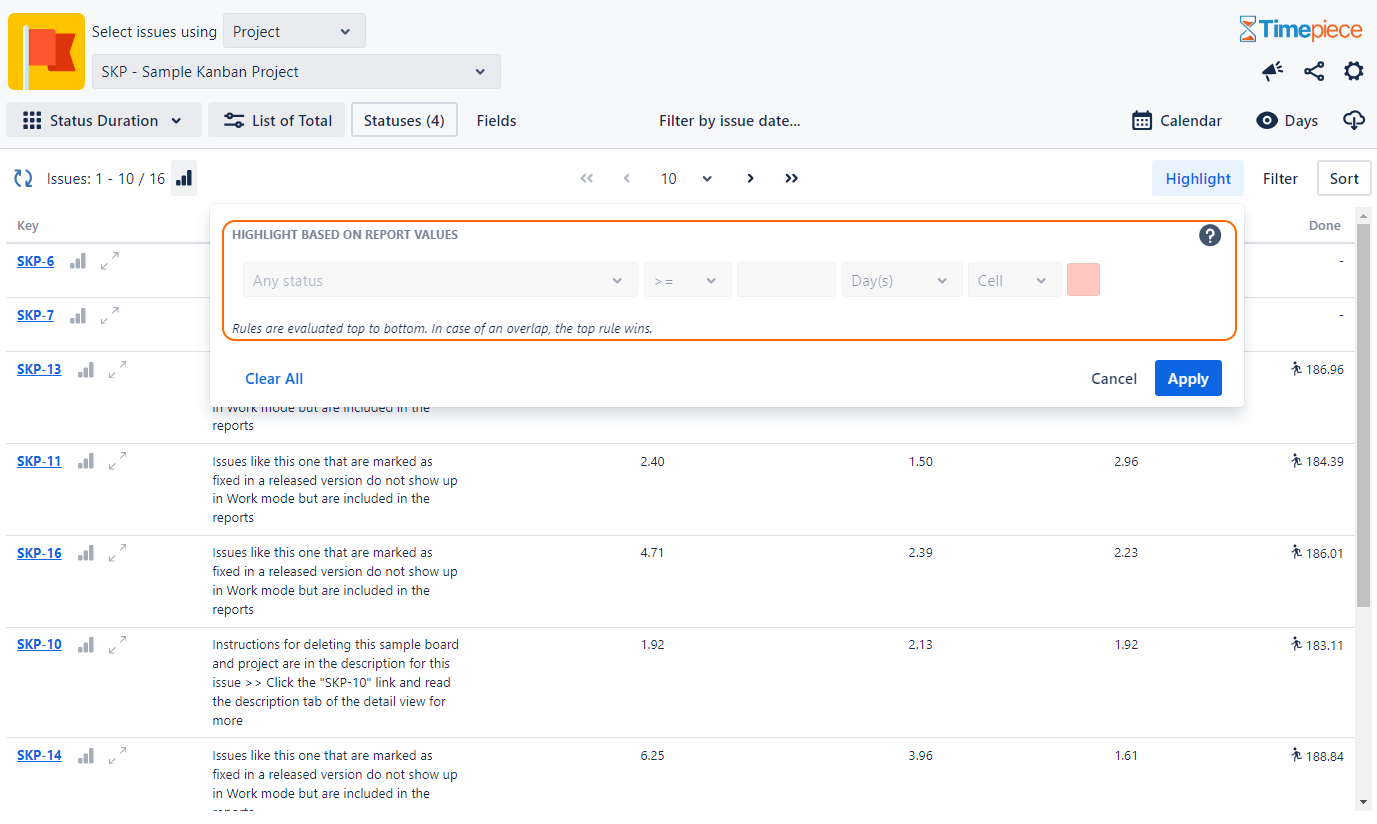Click the cloud download export icon
This screenshot has height=824, width=1377.
click(x=1353, y=120)
